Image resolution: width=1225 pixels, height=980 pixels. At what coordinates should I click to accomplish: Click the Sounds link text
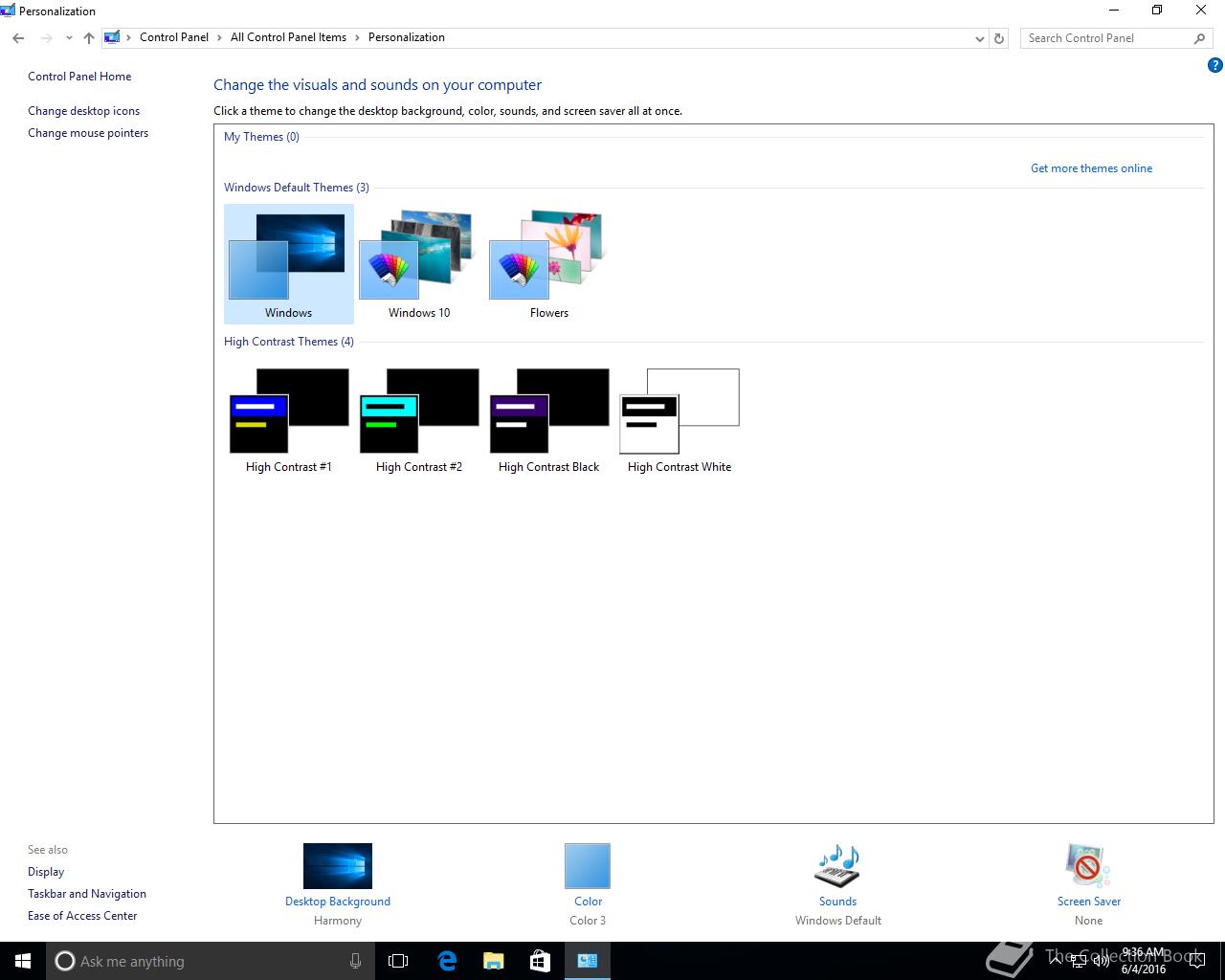[x=837, y=902]
